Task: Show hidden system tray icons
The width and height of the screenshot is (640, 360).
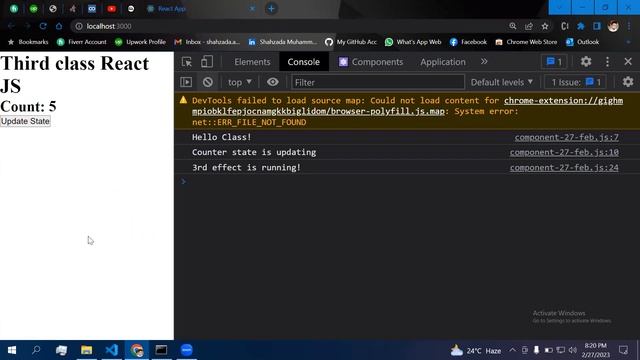Action: (x=512, y=350)
